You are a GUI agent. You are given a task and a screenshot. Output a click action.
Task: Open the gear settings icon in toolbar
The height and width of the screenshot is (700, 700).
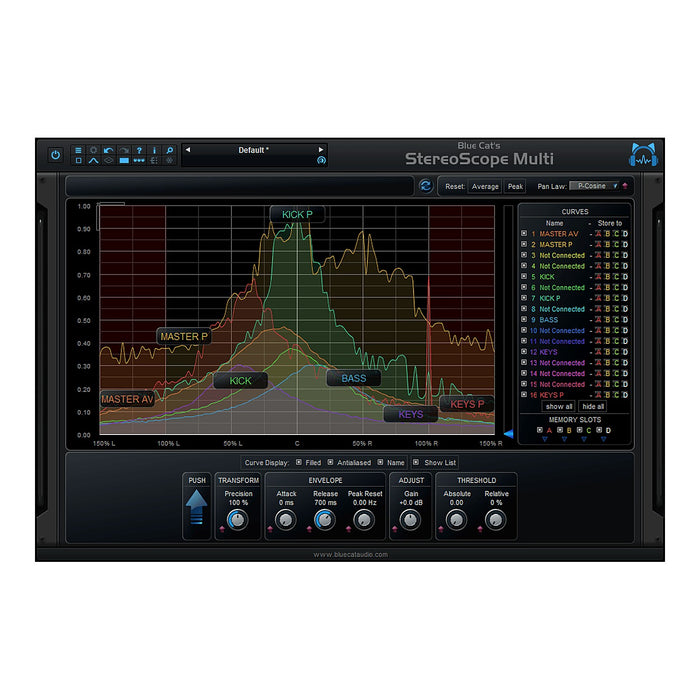(x=93, y=150)
